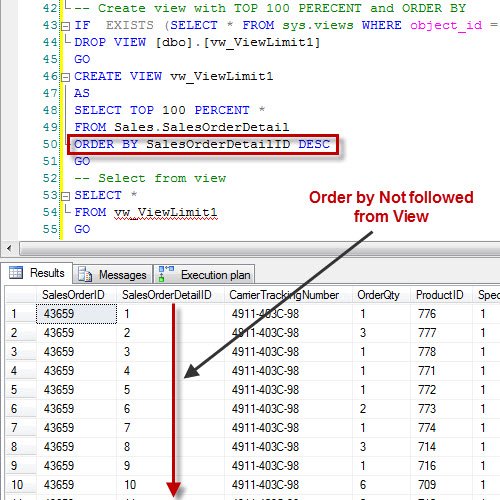This screenshot has width=500, height=500.
Task: Click the Execution plan tab icon
Action: pos(166,274)
